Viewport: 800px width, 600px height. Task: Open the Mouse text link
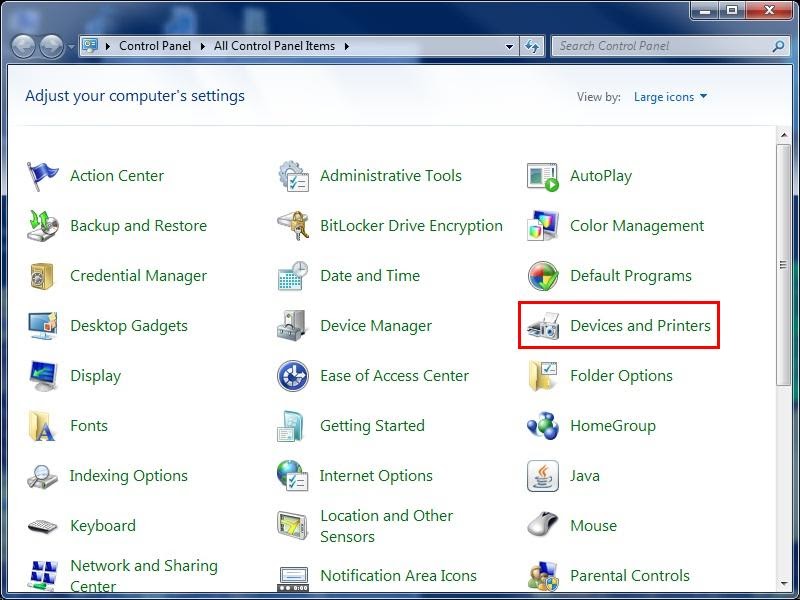[x=593, y=526]
